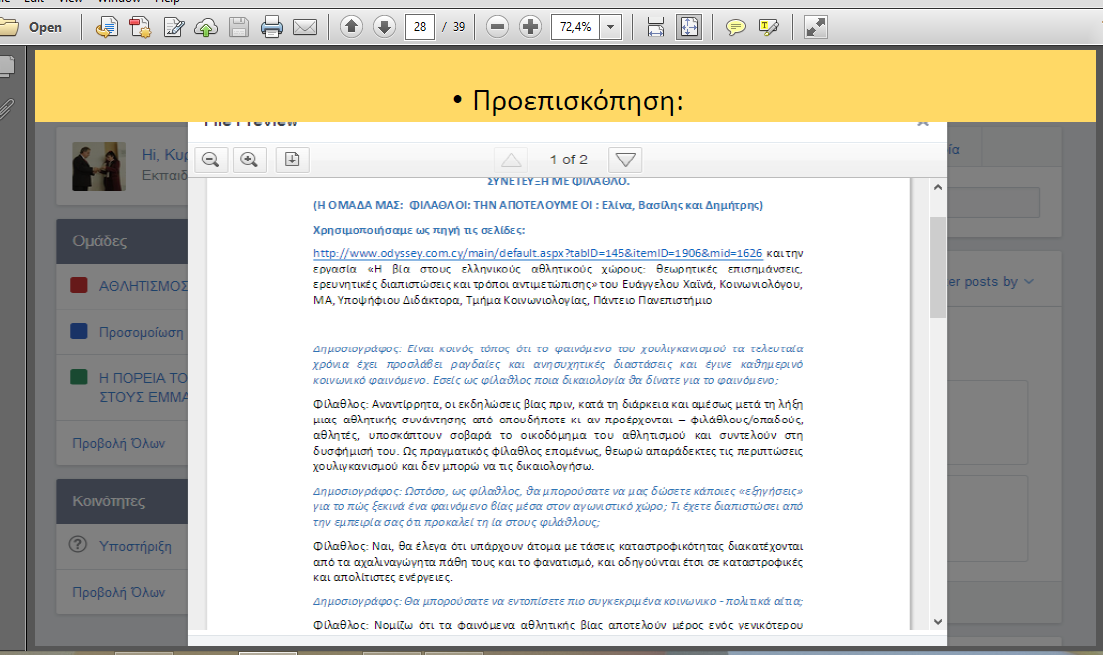This screenshot has width=1103, height=655.
Task: Open the Υποστήριξη community
Action: coord(135,546)
